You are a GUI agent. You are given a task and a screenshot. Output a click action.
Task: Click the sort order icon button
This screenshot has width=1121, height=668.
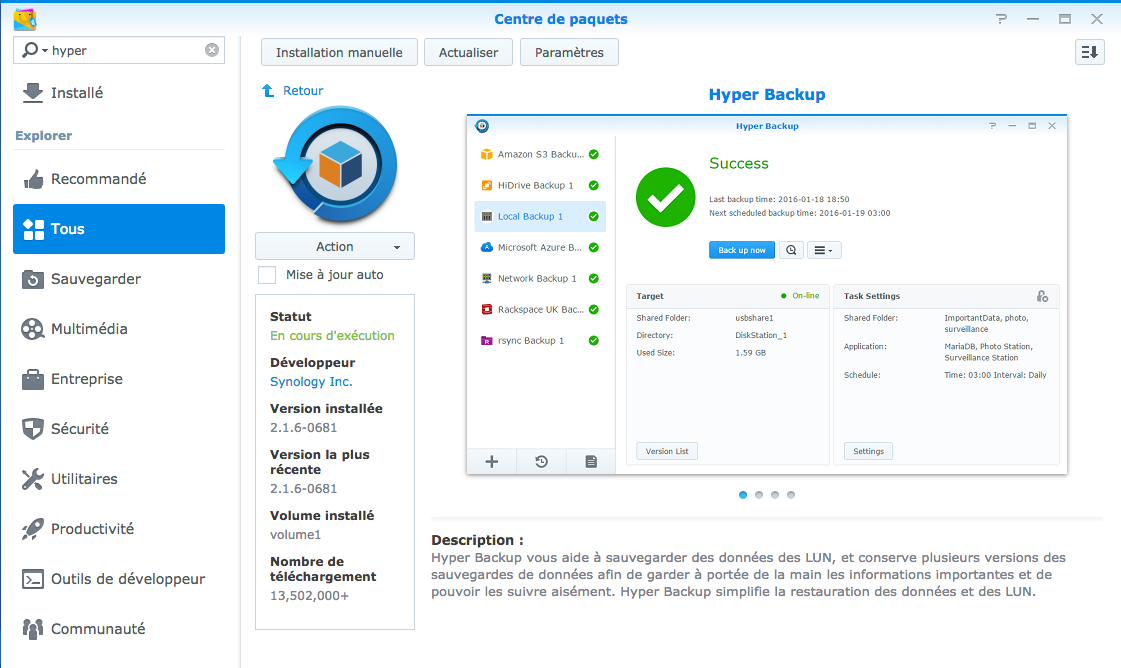1090,52
